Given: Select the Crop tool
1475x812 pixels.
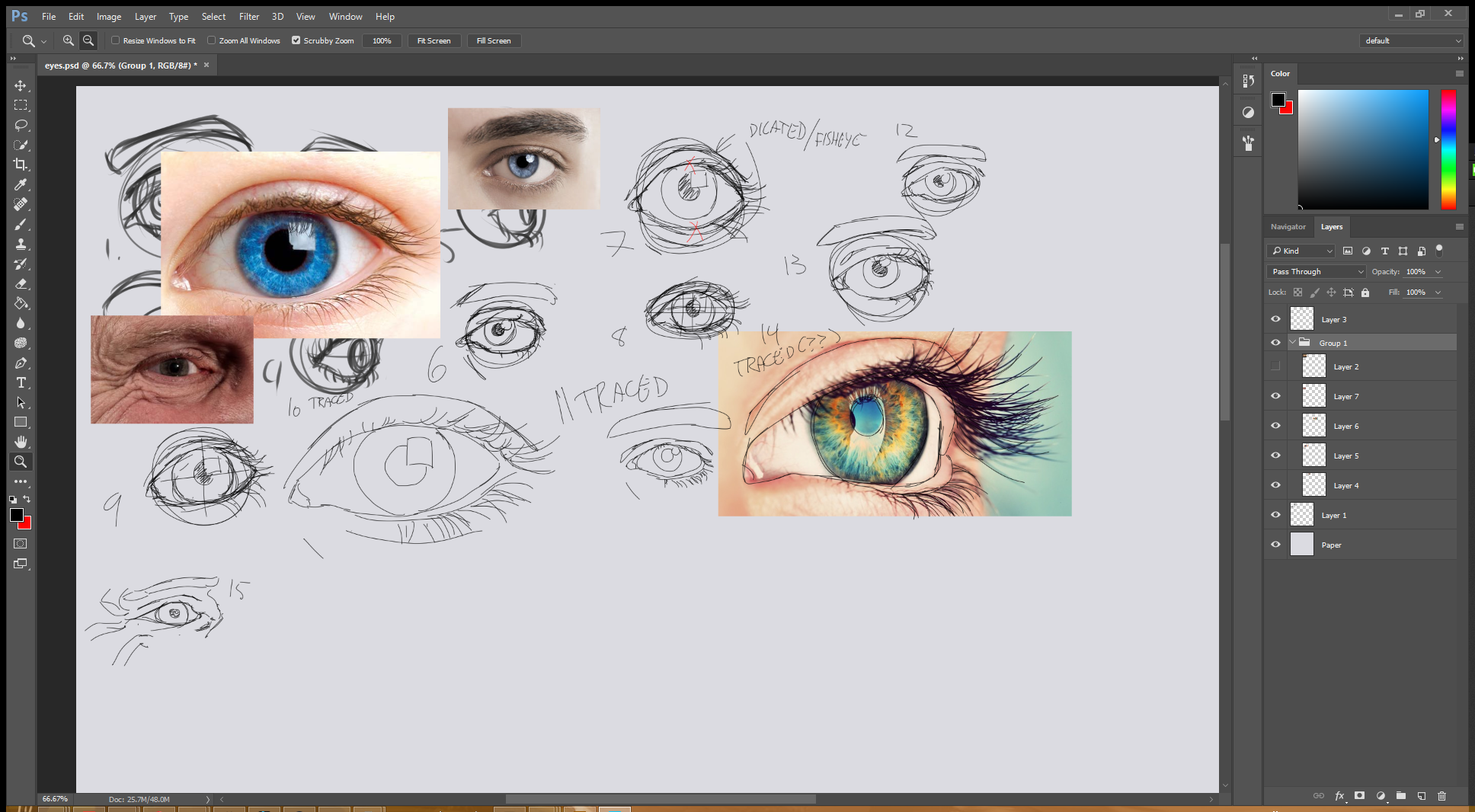Looking at the screenshot, I should pyautogui.click(x=21, y=165).
